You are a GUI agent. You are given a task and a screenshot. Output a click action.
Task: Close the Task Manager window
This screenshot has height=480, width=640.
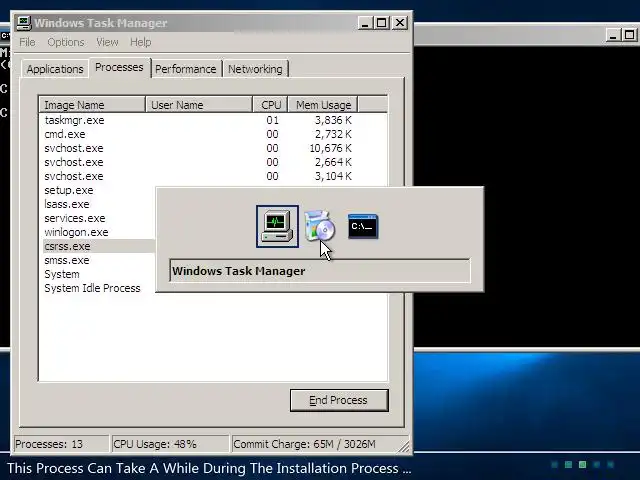click(x=400, y=23)
